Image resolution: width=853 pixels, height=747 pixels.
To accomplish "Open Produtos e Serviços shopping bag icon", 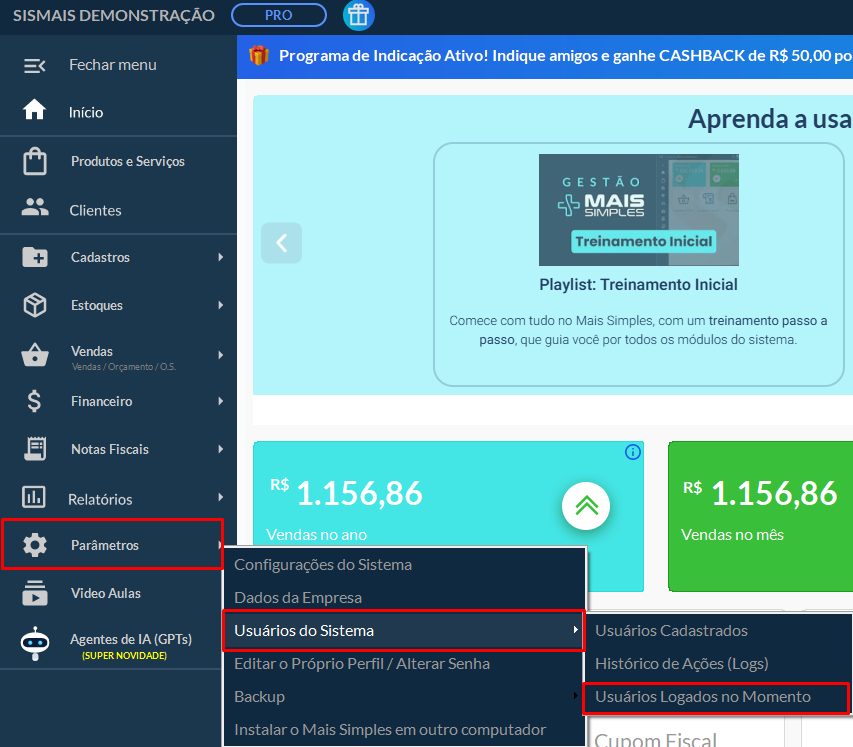I will click(x=35, y=162).
